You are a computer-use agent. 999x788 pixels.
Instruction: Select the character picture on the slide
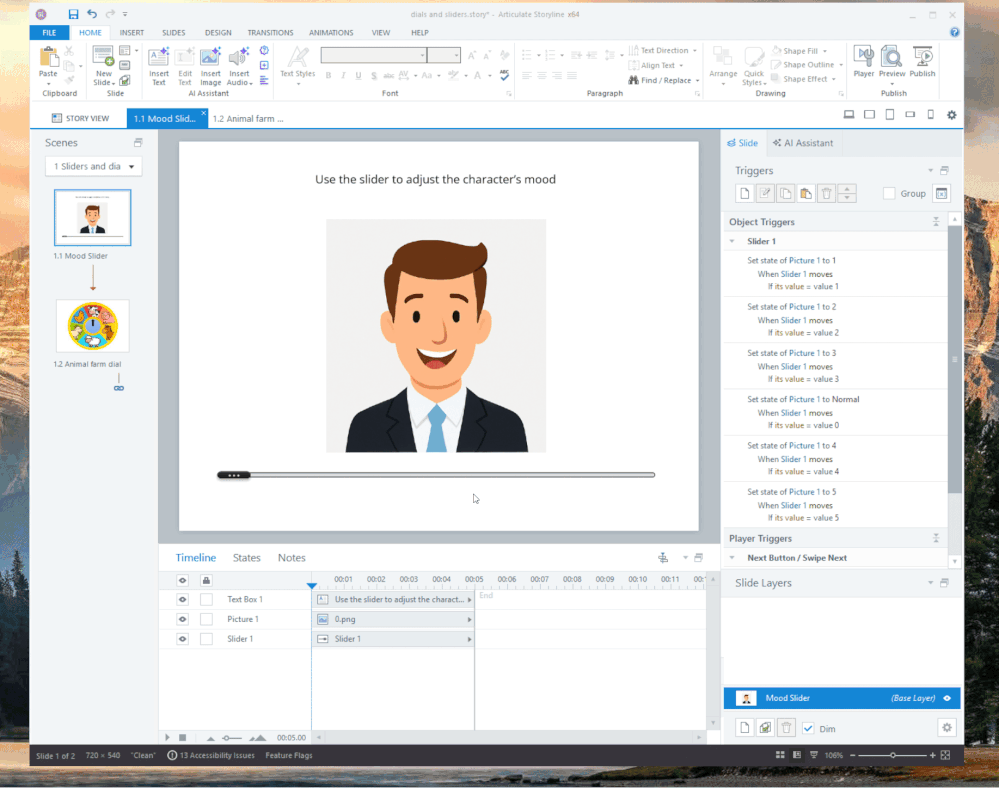coord(436,336)
